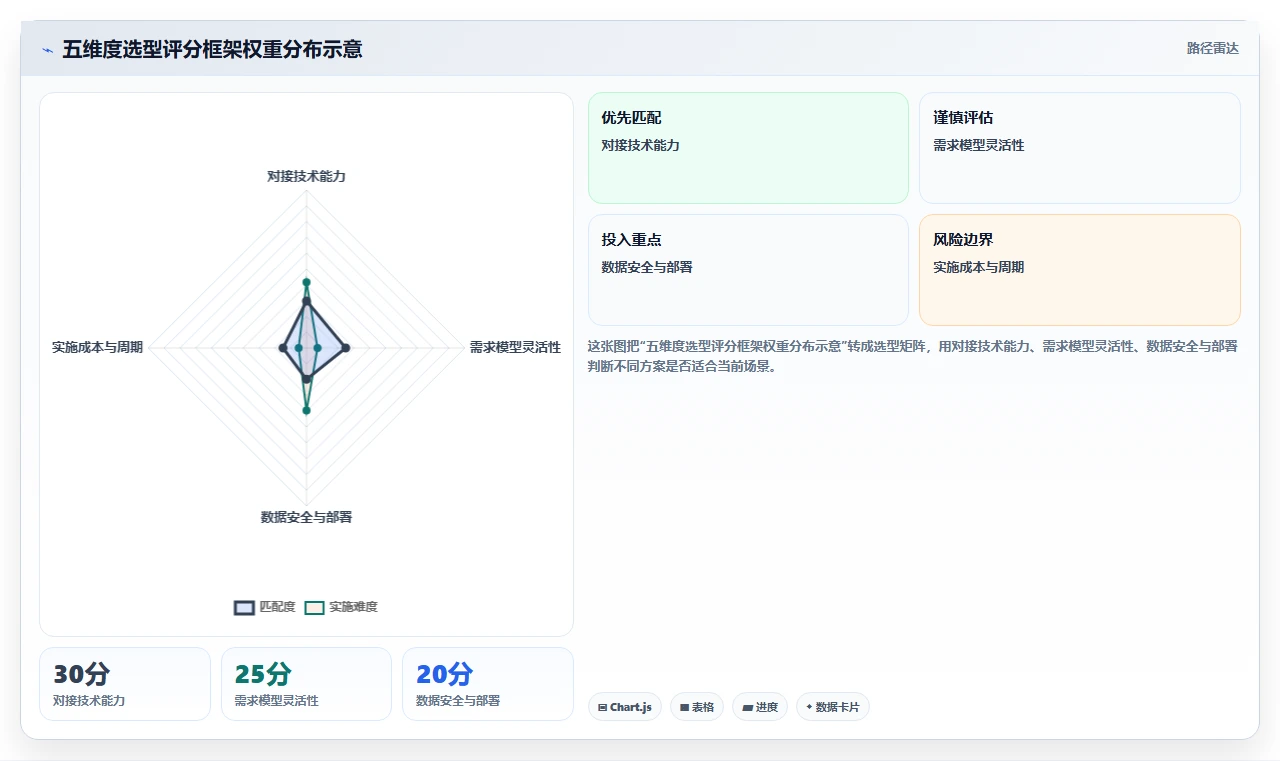This screenshot has width=1280, height=761.
Task: Click the 数据安全与部署 radar axis label
Action: [x=306, y=517]
